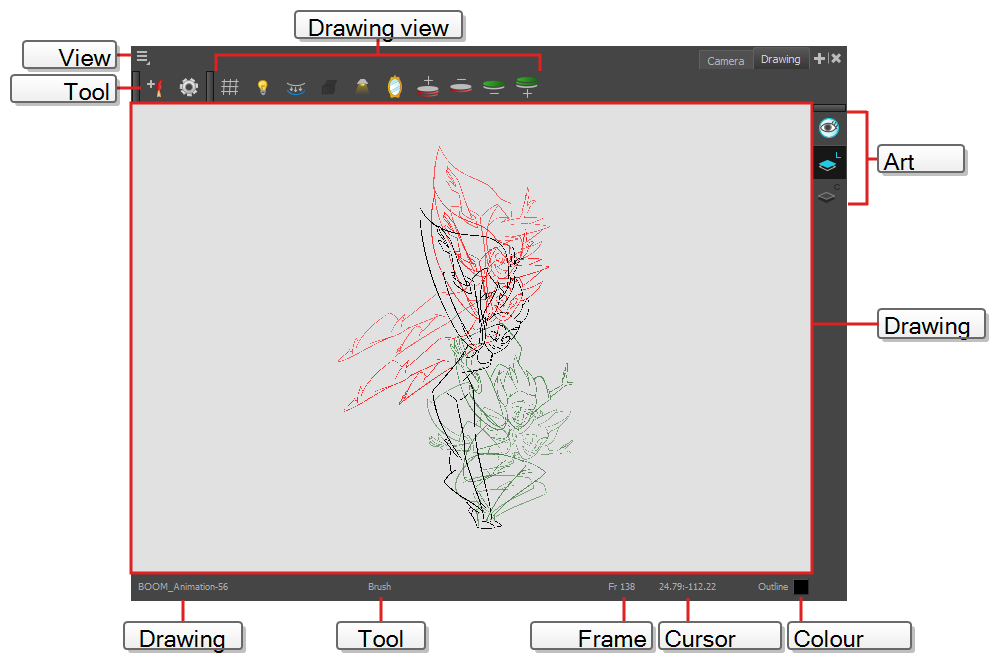Click the ceiling lamp icon in toolbar
Screen dimensions: 1001x665
[362, 88]
